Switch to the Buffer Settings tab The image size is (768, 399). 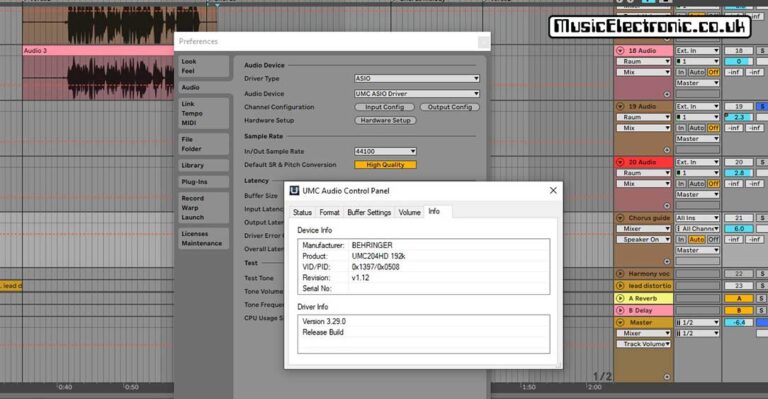[369, 212]
